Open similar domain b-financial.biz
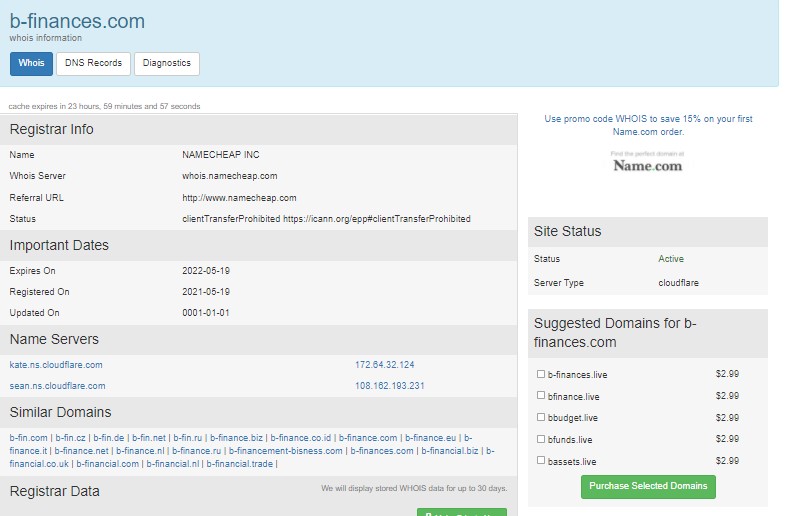This screenshot has width=802, height=516. tap(450, 451)
